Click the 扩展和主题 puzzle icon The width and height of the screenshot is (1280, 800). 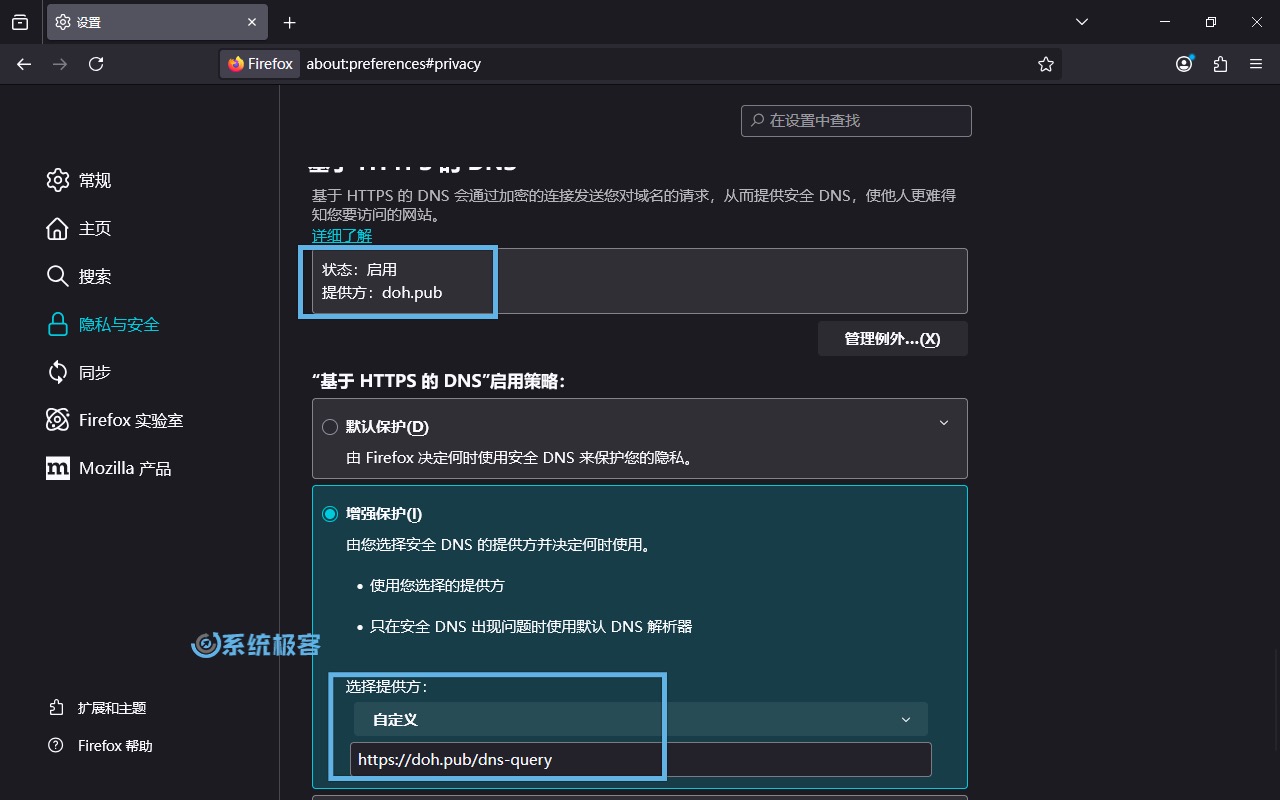(x=56, y=708)
